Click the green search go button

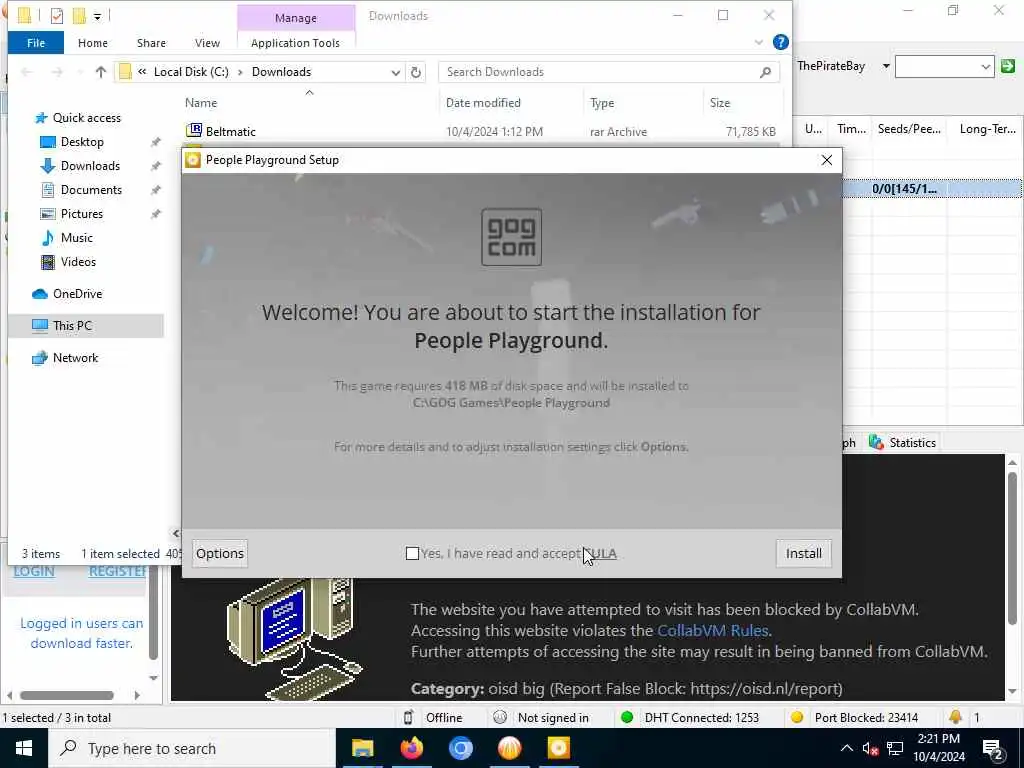point(1008,66)
